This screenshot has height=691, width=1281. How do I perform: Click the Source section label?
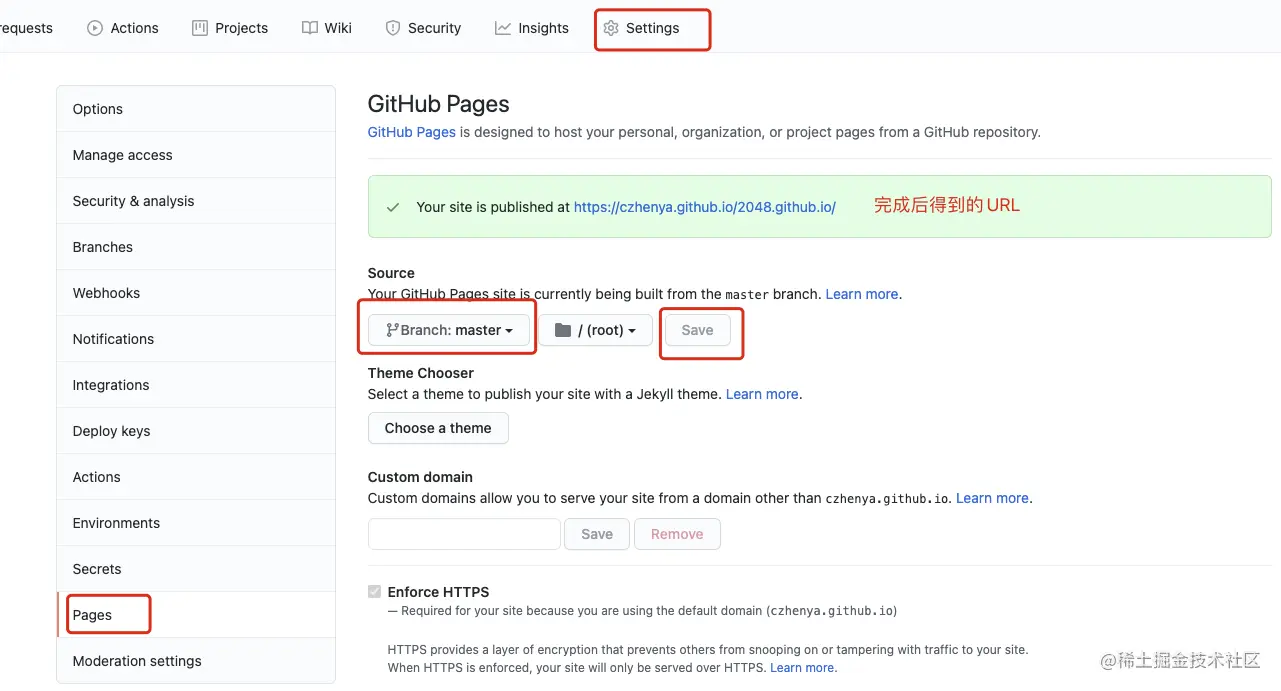391,273
